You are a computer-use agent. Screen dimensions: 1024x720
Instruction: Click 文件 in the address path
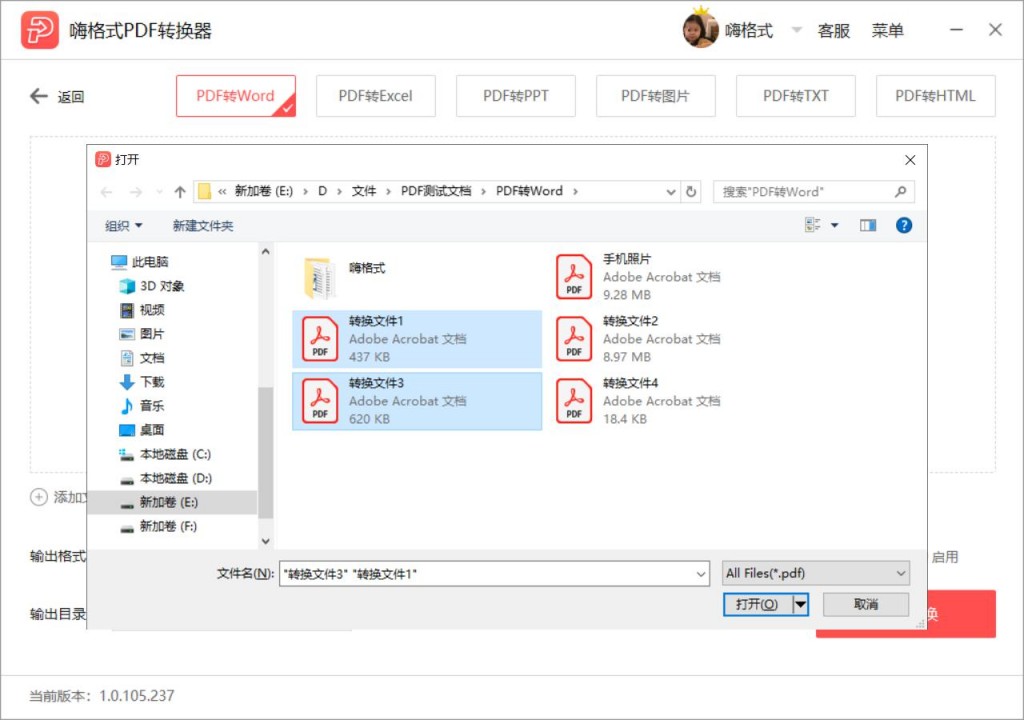pos(364,191)
